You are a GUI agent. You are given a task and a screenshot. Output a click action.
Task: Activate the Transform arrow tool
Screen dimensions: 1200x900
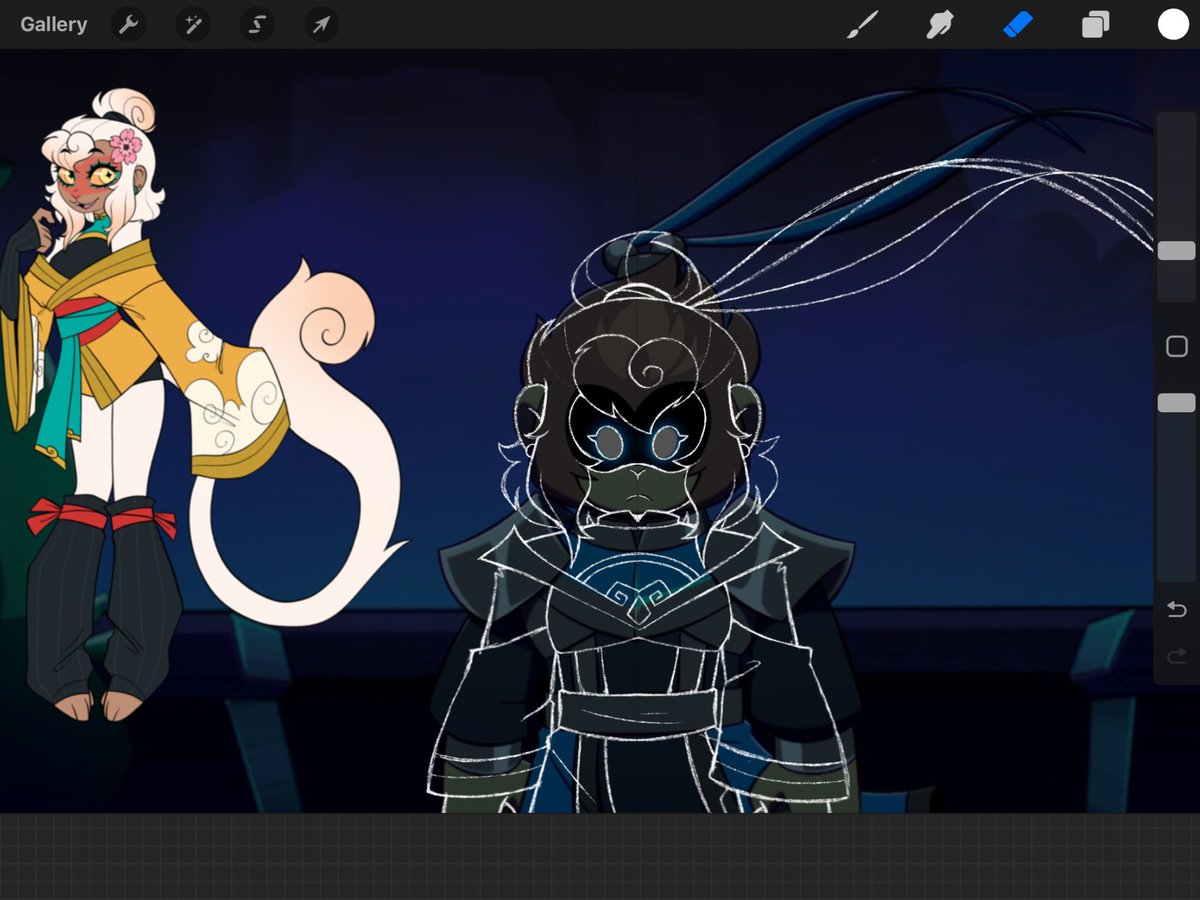(x=321, y=24)
